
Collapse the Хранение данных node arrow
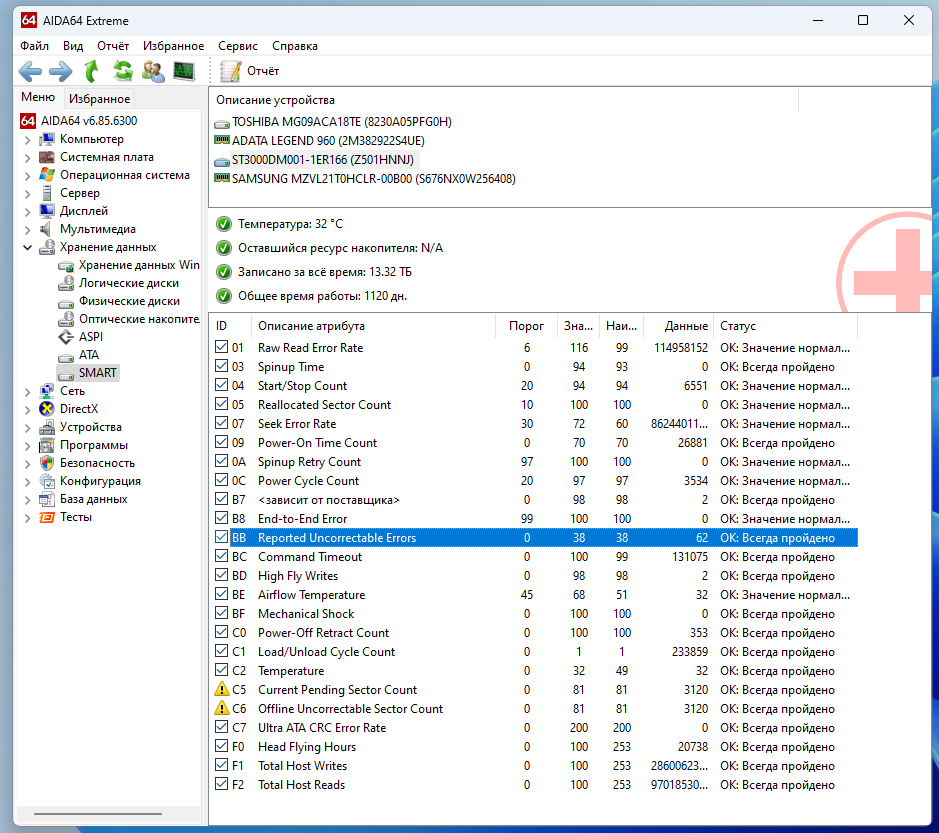coord(28,247)
